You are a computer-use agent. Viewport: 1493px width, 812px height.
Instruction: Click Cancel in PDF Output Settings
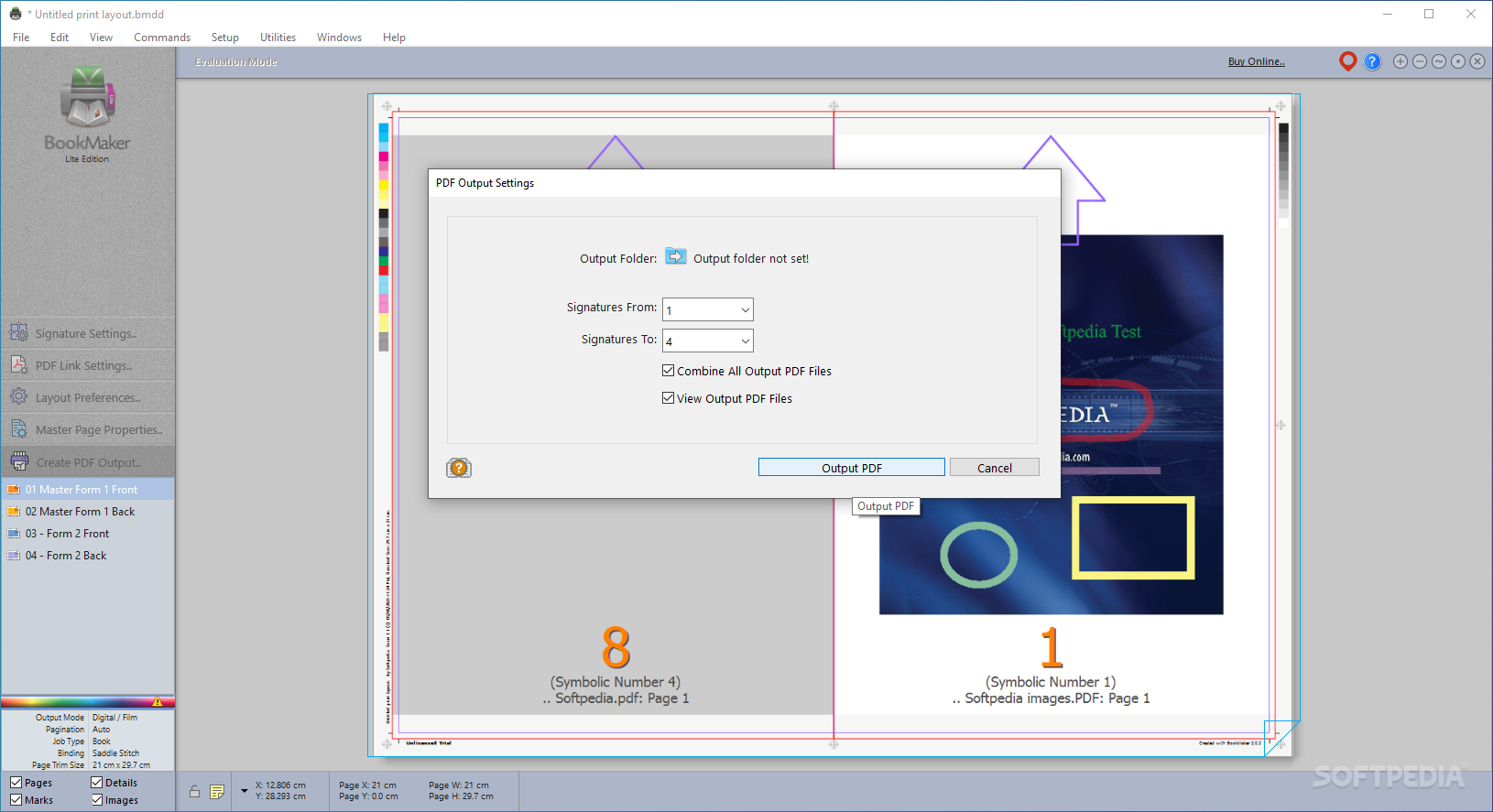(995, 467)
